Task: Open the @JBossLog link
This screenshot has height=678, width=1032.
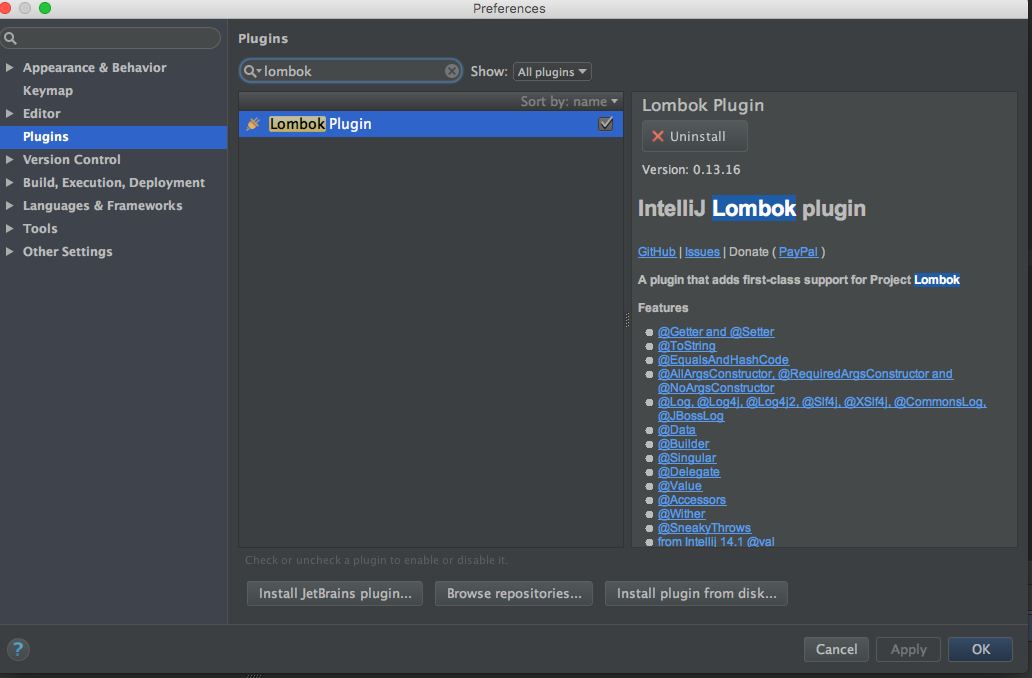Action: click(x=690, y=416)
